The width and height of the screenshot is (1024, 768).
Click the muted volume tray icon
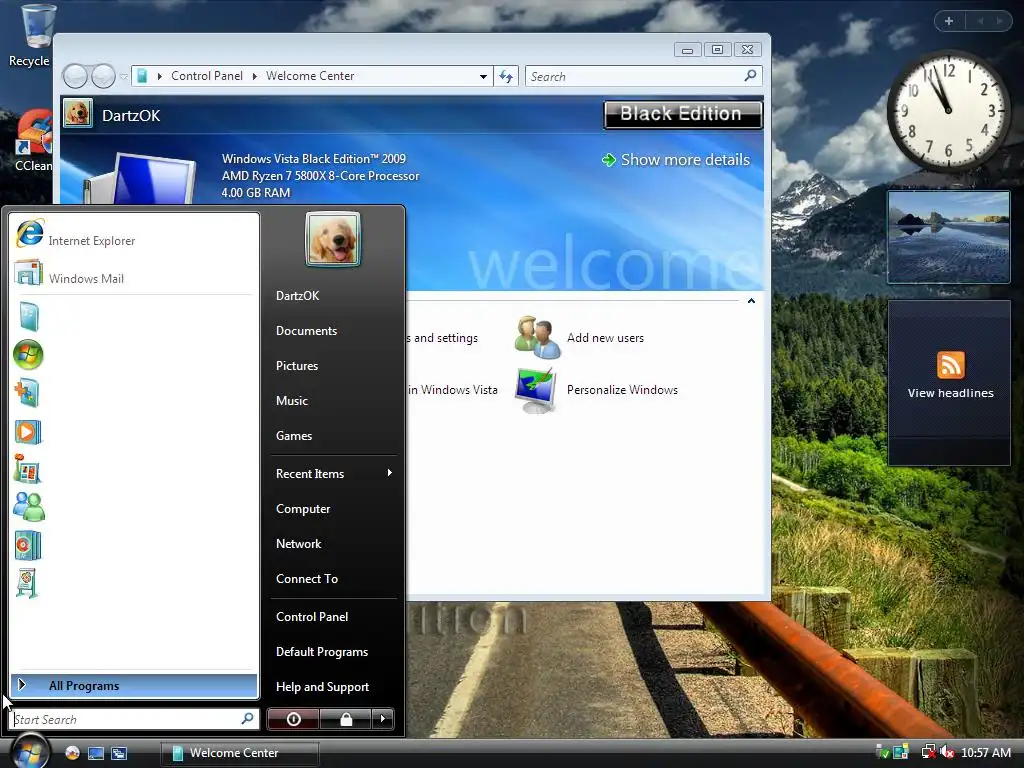(x=946, y=752)
